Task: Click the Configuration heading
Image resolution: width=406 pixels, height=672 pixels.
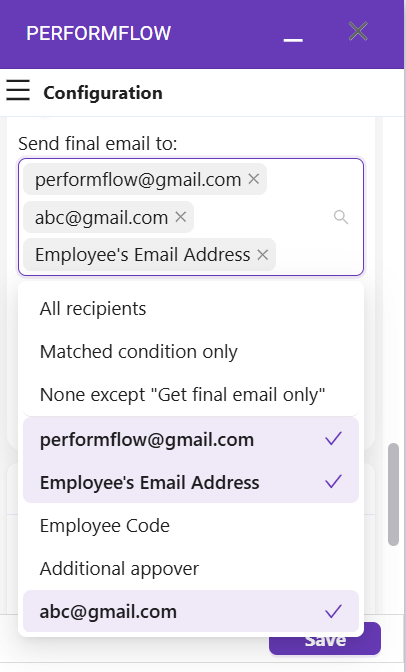Action: [x=103, y=93]
